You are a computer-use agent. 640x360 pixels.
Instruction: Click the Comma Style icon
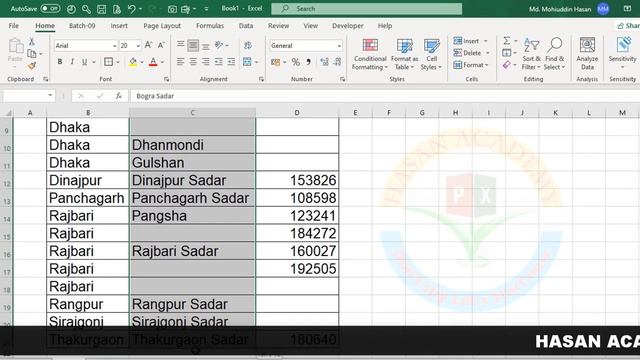pos(309,62)
